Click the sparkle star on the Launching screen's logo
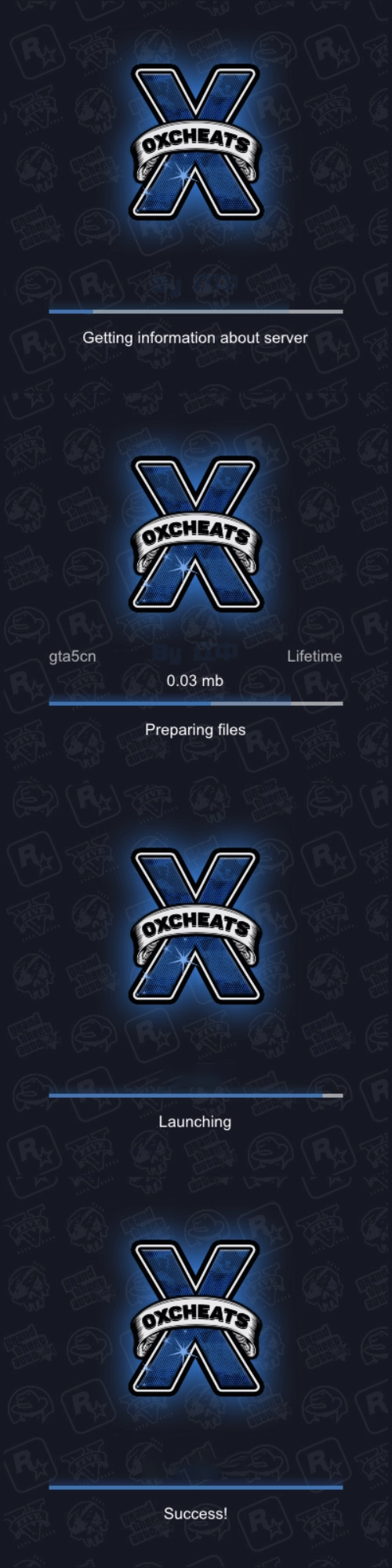The image size is (392, 1568). (183, 958)
